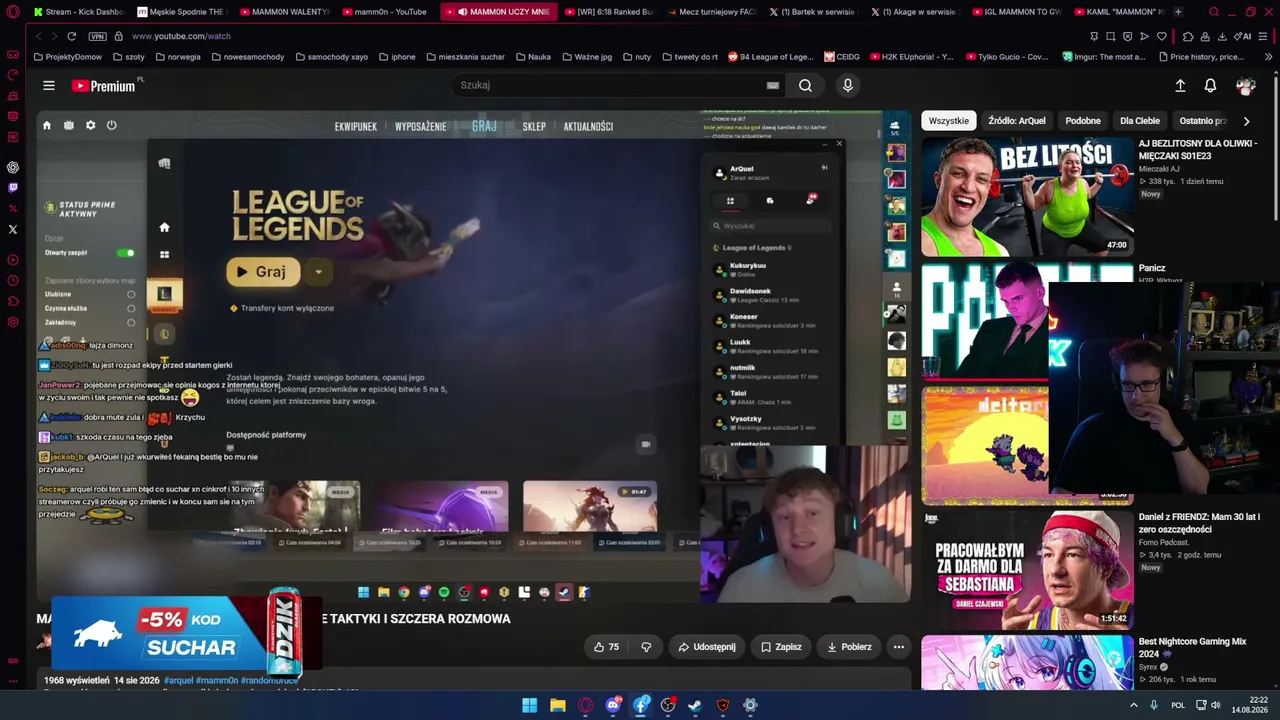Click the youtube.com address bar

[x=180, y=36]
